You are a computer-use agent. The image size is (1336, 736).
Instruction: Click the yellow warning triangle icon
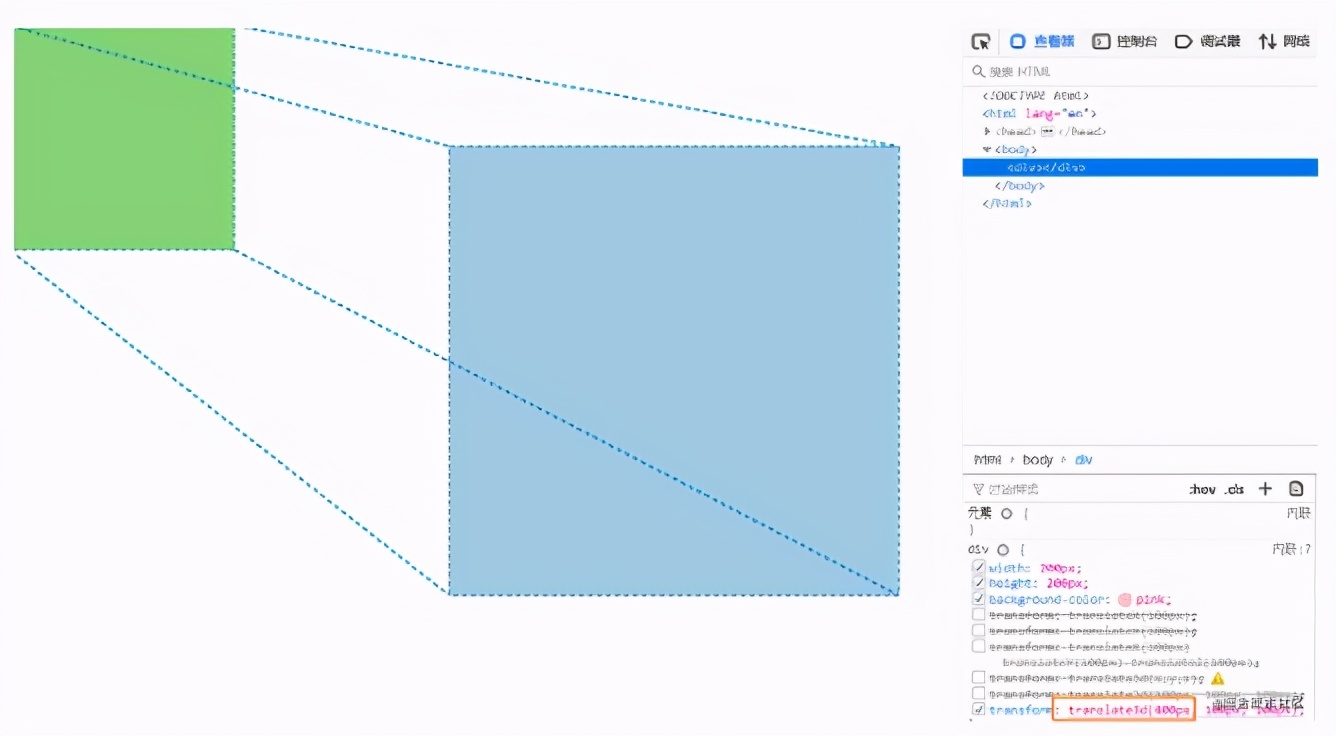[x=1217, y=678]
